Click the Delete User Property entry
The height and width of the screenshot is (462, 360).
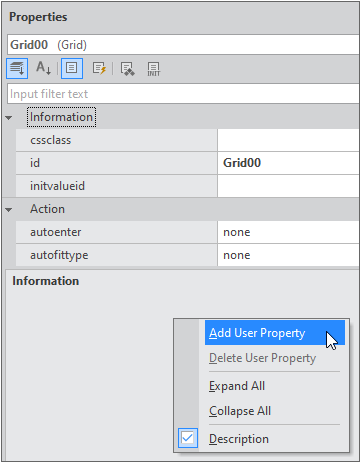pyautogui.click(x=262, y=358)
